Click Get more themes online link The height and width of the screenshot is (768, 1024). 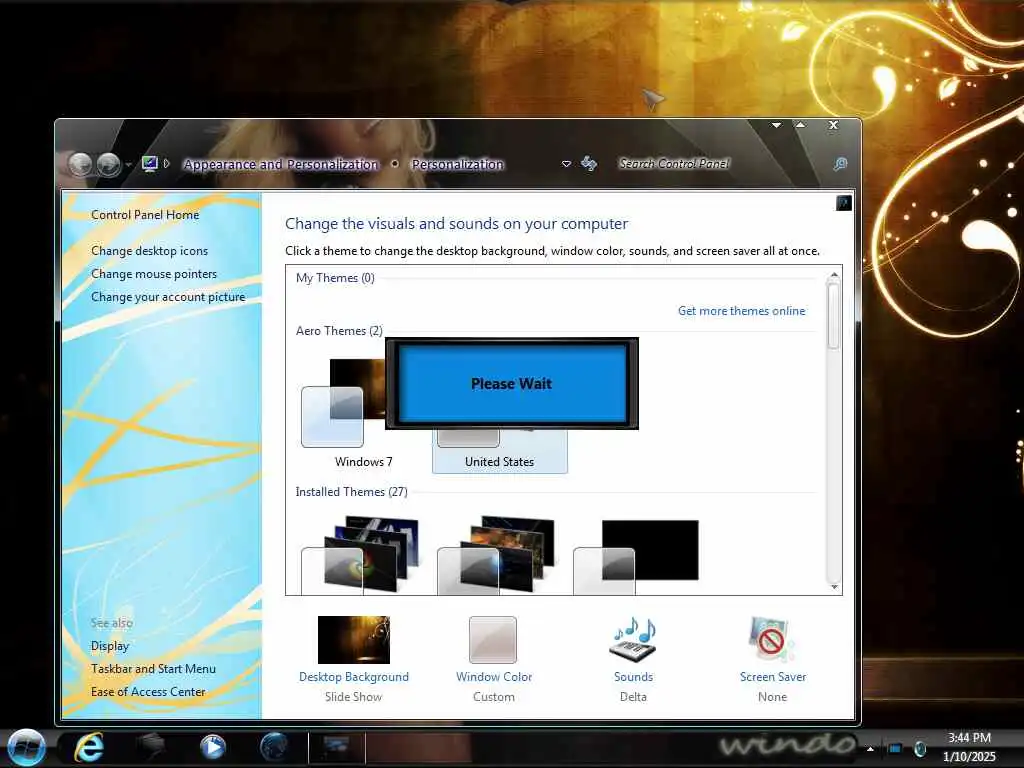pos(741,311)
